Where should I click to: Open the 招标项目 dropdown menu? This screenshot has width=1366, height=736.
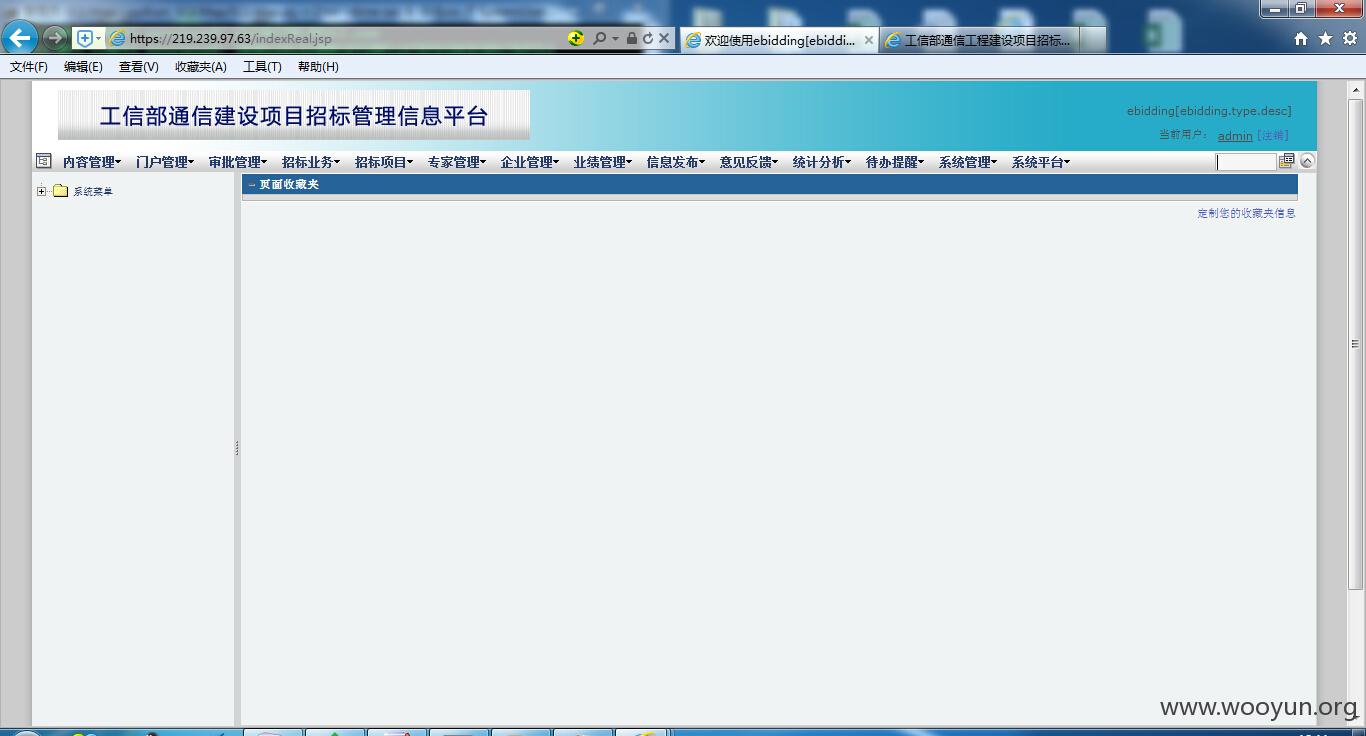coord(384,162)
